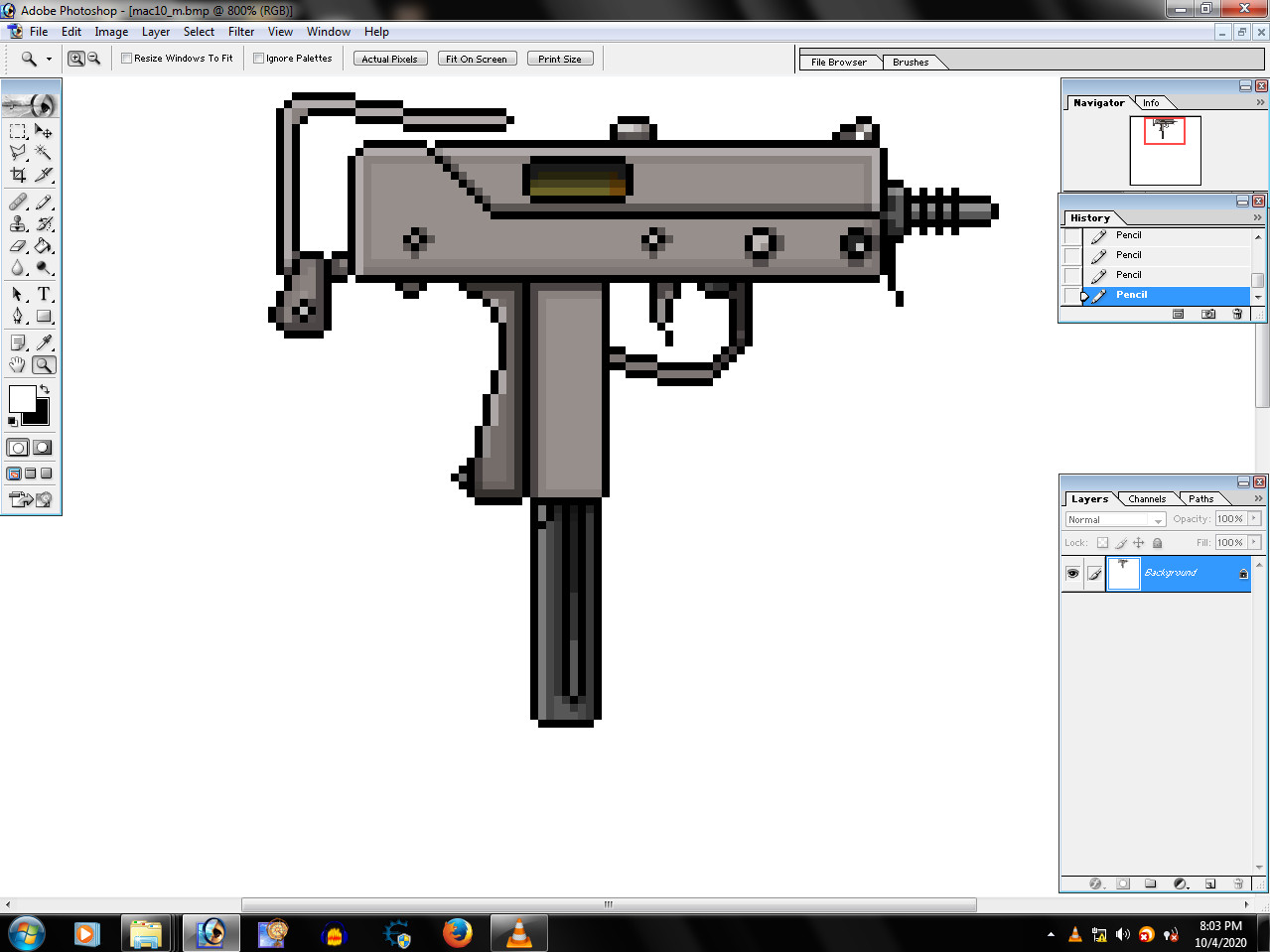1270x952 pixels.
Task: Select the Lasso tool
Action: coord(17,152)
